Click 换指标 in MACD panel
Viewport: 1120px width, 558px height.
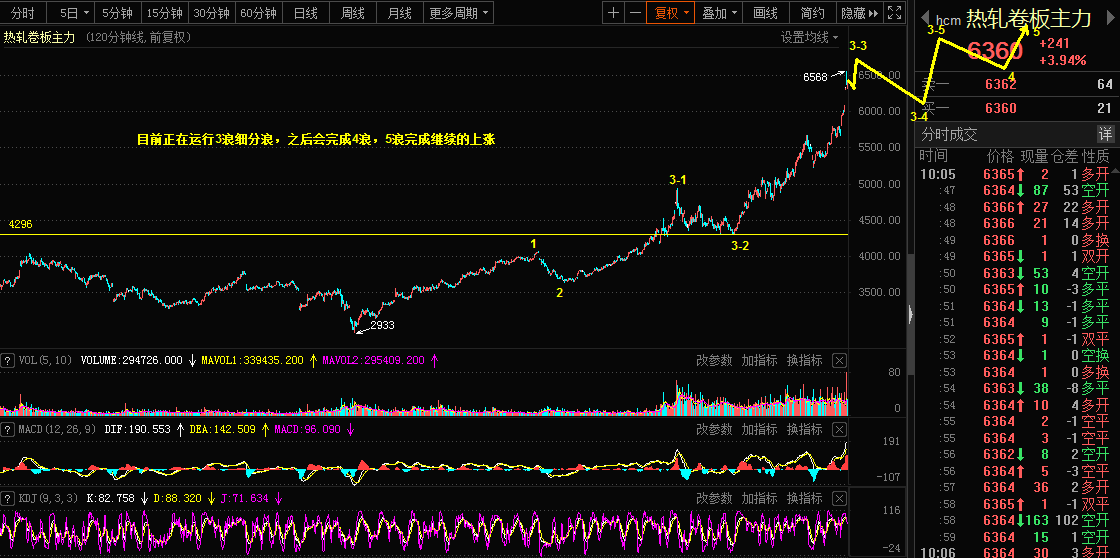pos(804,429)
